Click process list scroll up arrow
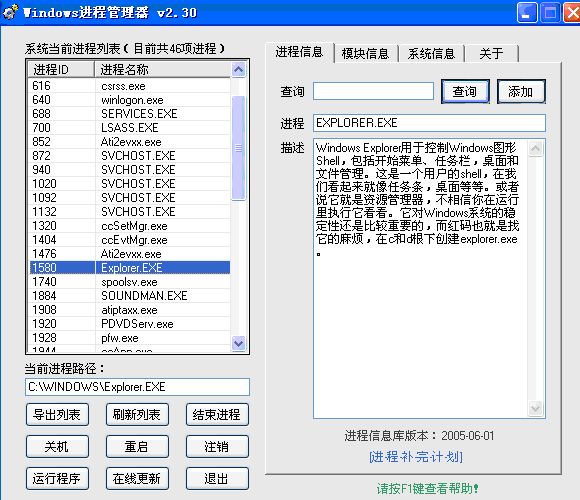 click(x=239, y=70)
